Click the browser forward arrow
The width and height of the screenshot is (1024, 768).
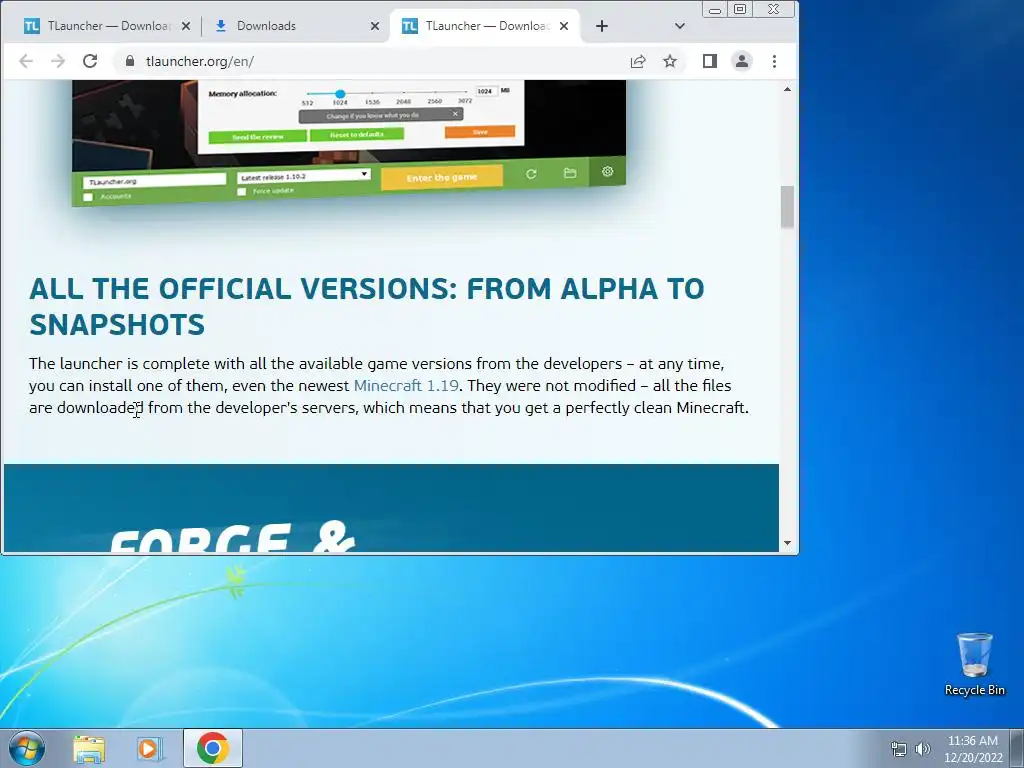(58, 61)
